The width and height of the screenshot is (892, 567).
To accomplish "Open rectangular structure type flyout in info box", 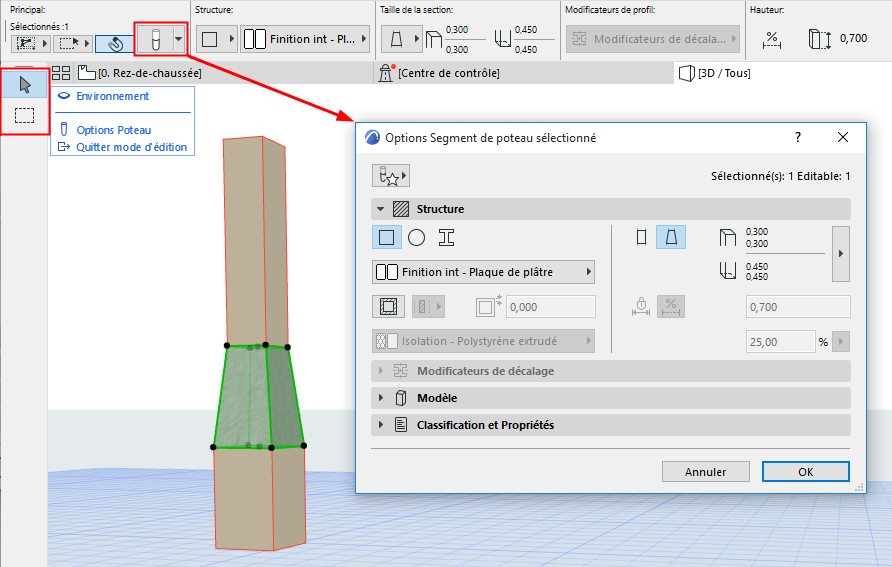I will coord(217,39).
